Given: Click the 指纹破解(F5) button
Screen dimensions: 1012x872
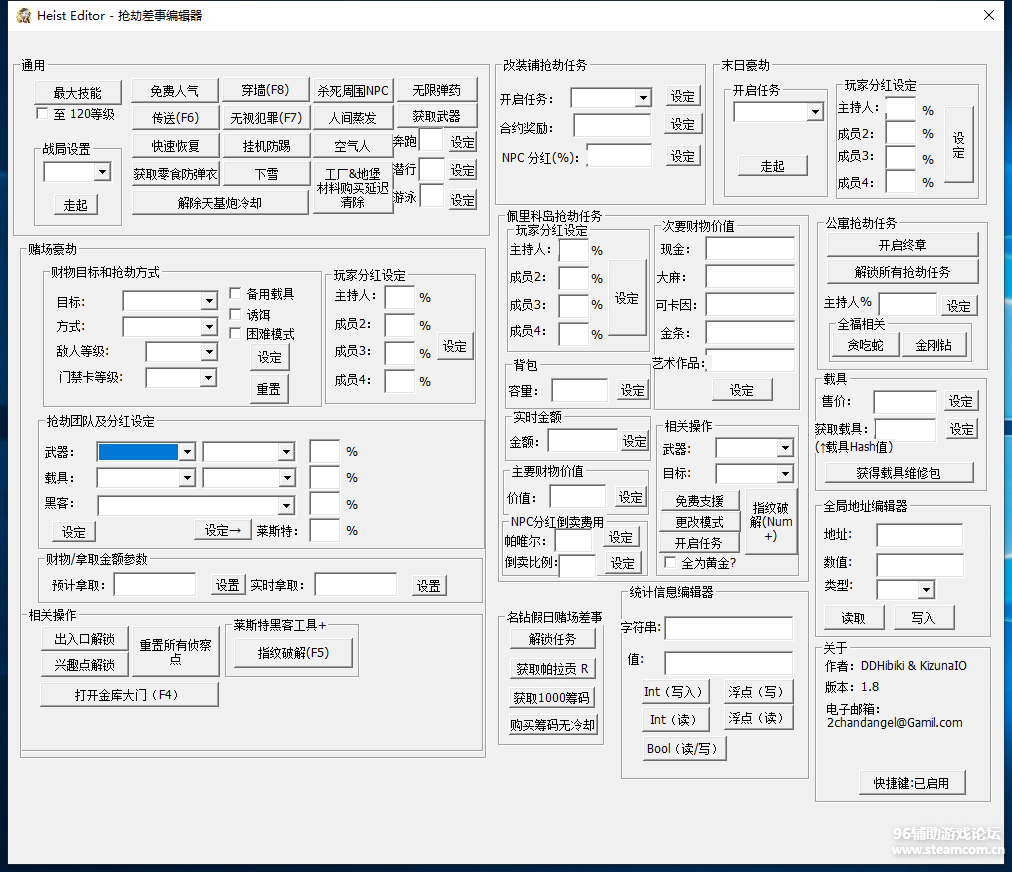Looking at the screenshot, I should [x=292, y=653].
